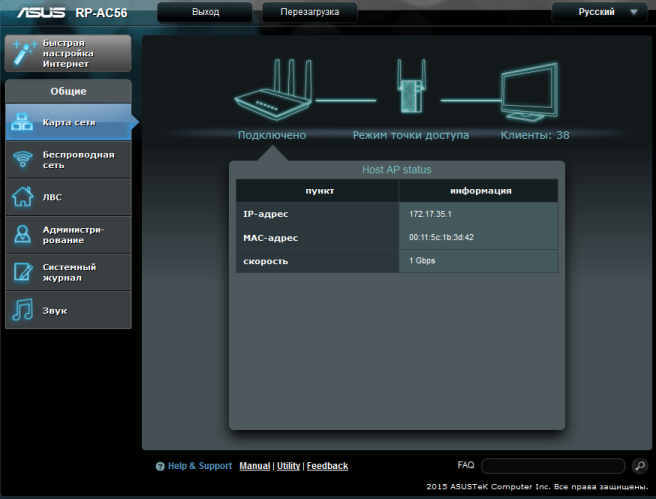Click the range extender device icon
The width and height of the screenshot is (656, 499).
(411, 86)
